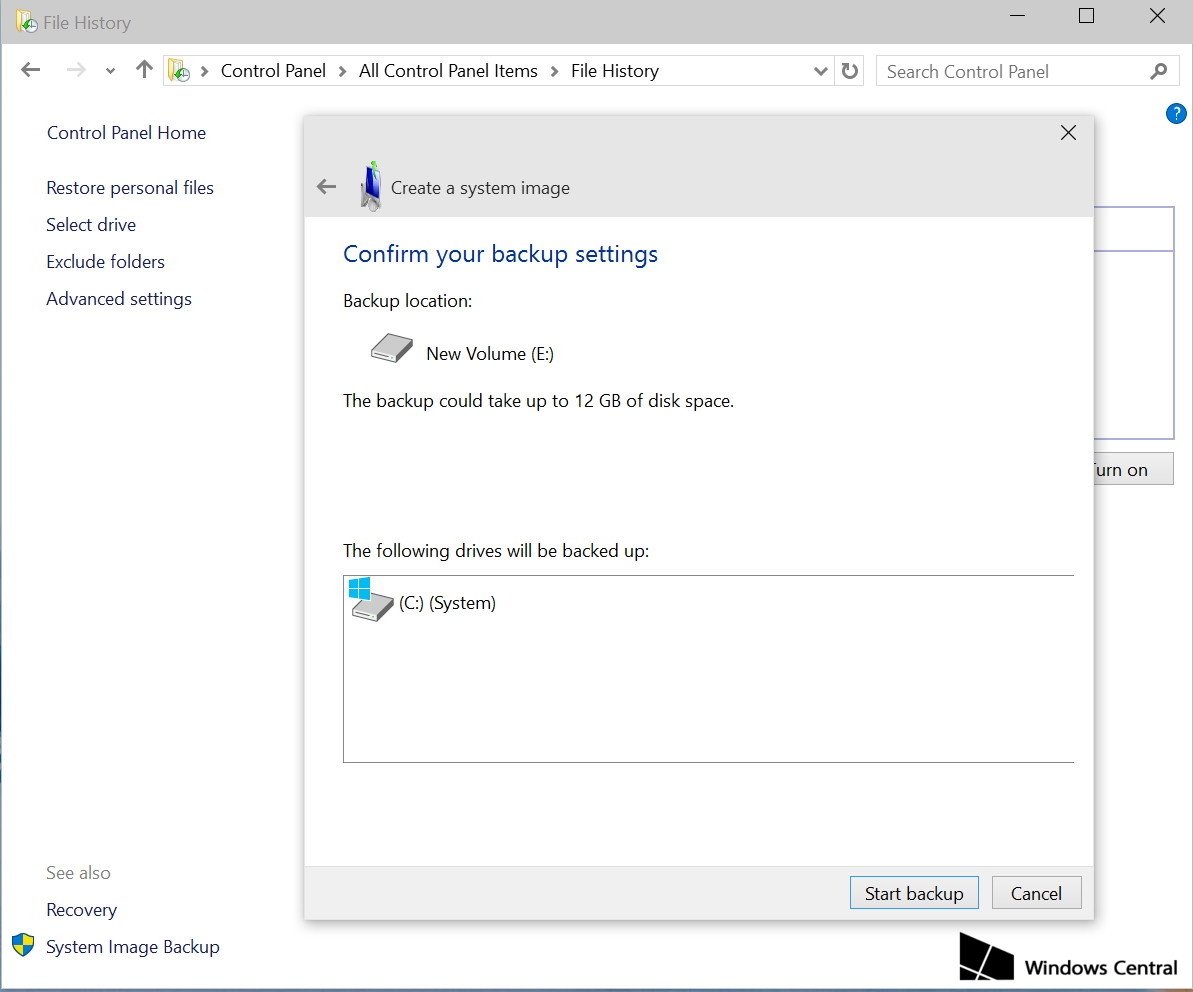Open the address bar dropdown arrow
1193x992 pixels.
(821, 70)
